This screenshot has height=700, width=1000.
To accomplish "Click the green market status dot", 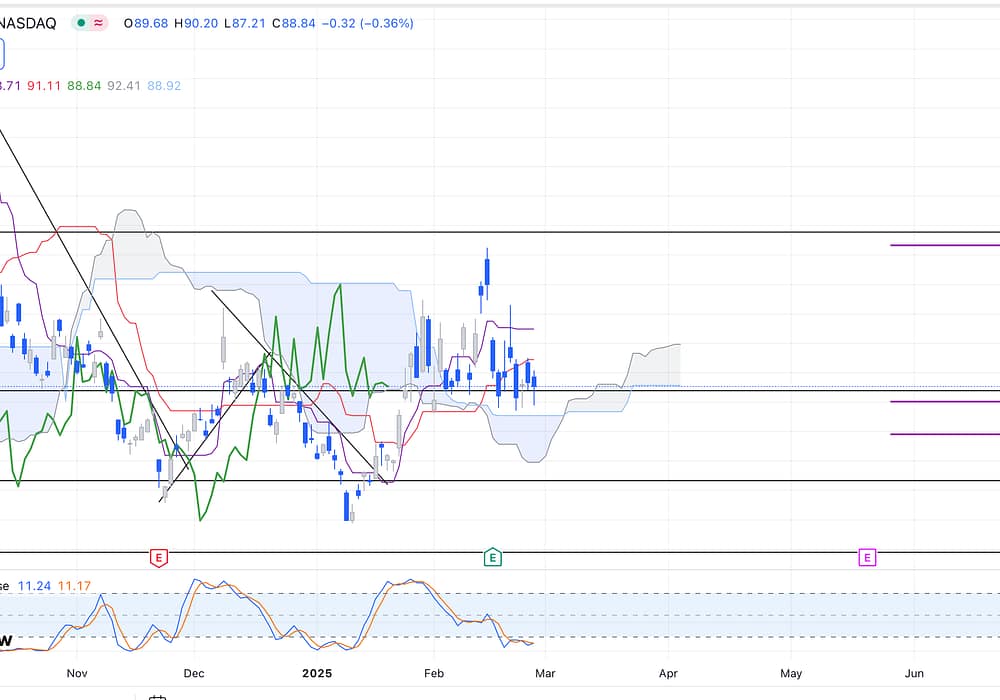I will point(82,23).
